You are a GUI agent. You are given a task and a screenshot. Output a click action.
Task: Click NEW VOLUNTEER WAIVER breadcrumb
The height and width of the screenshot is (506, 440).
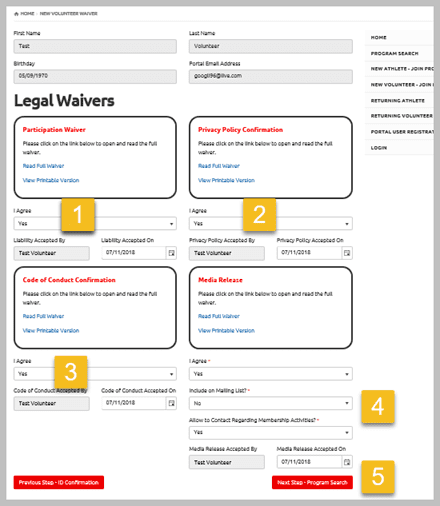tap(69, 14)
